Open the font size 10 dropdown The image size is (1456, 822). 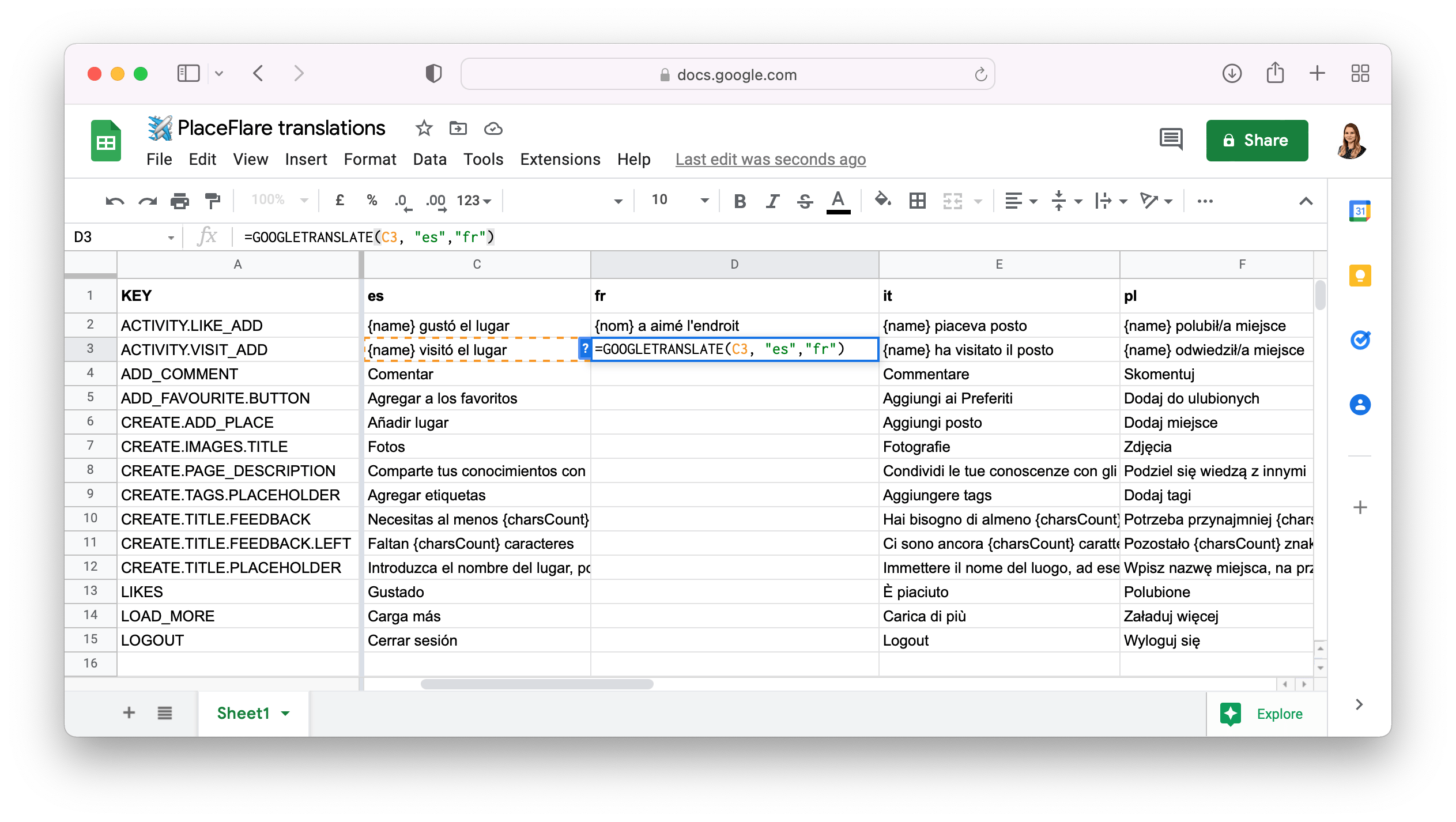click(x=680, y=201)
